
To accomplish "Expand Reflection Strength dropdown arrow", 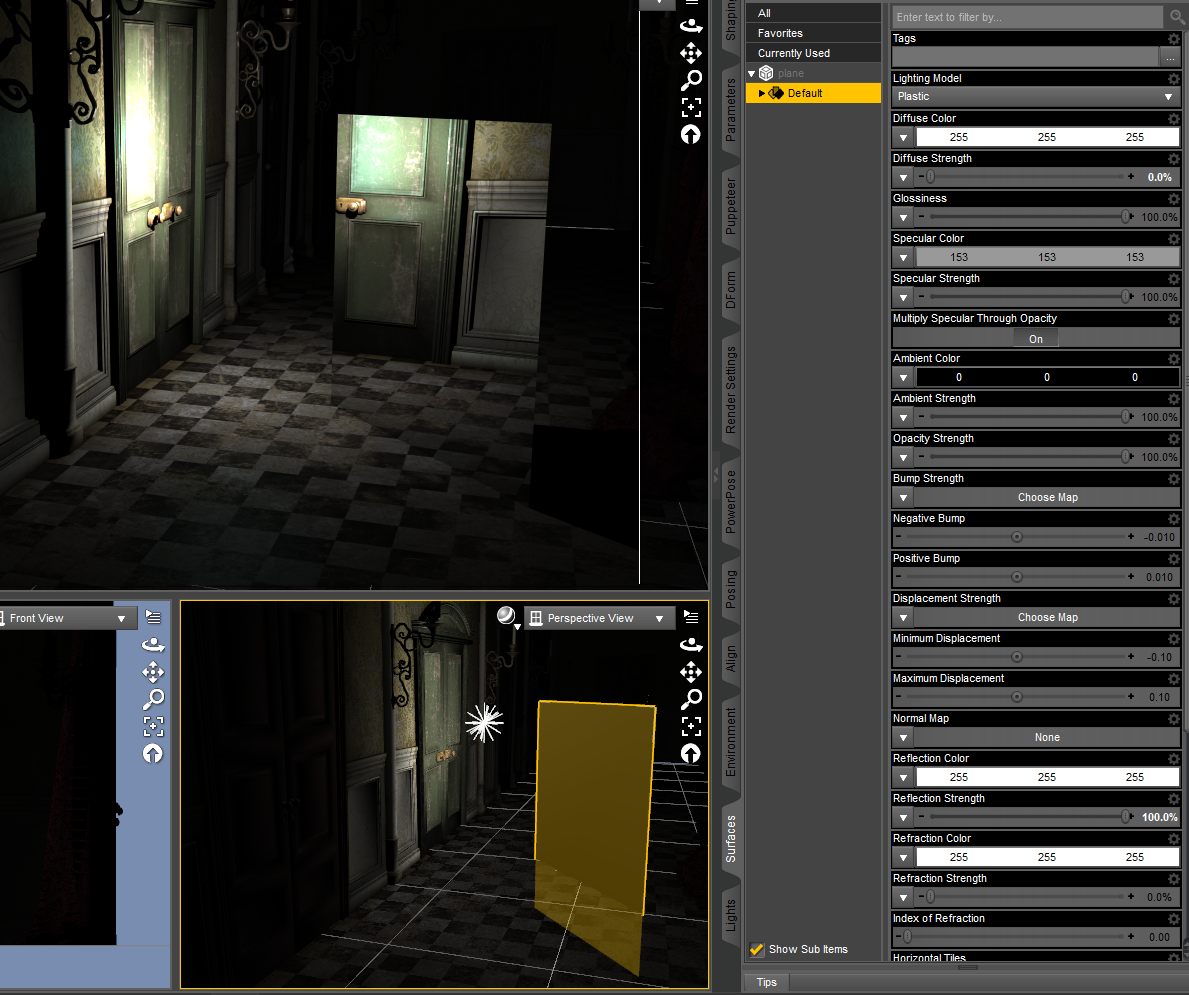I will [903, 818].
